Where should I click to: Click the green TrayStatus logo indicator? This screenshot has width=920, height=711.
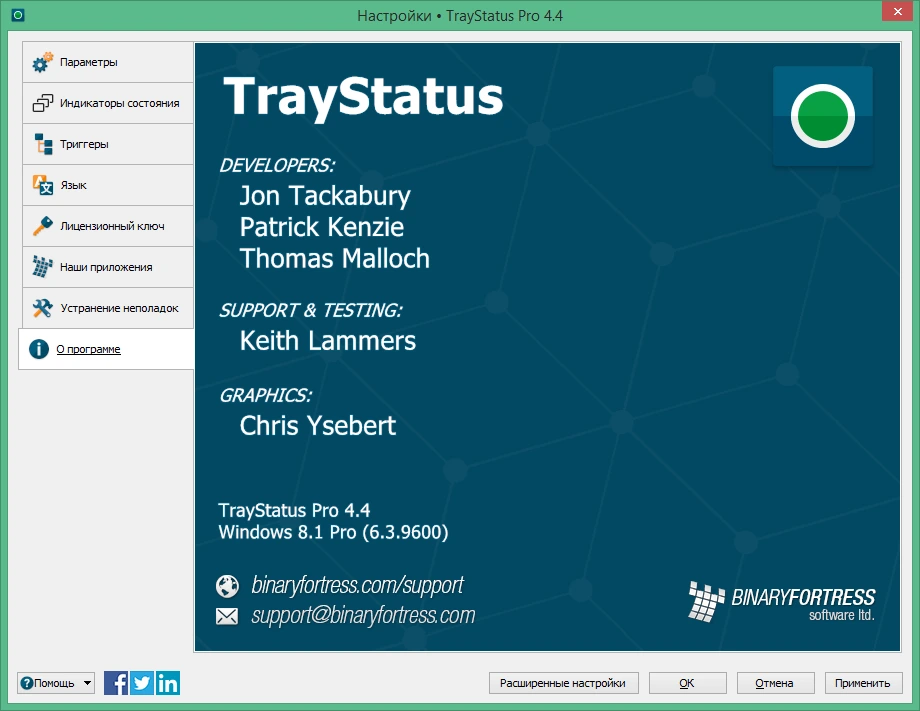pyautogui.click(x=823, y=116)
